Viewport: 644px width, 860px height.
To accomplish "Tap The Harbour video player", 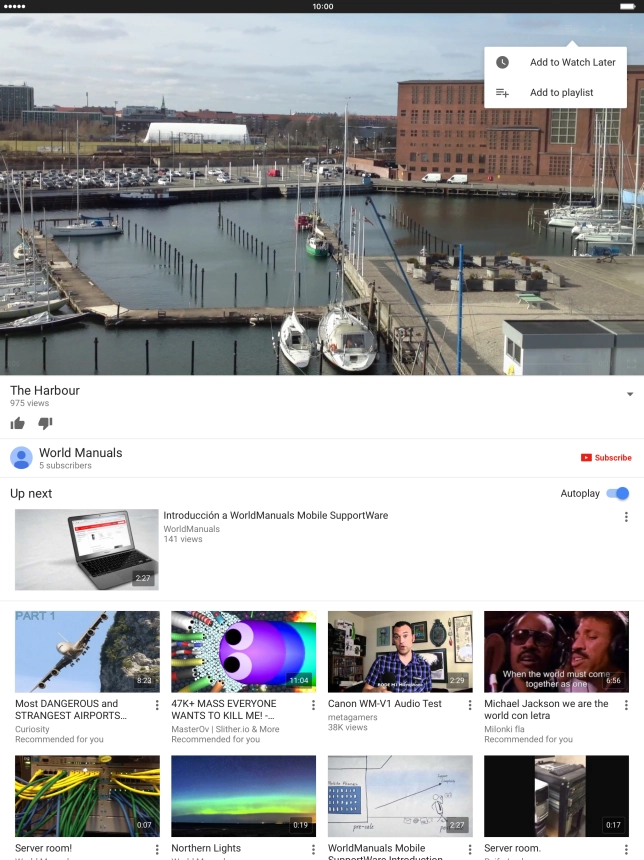I will tap(322, 194).
